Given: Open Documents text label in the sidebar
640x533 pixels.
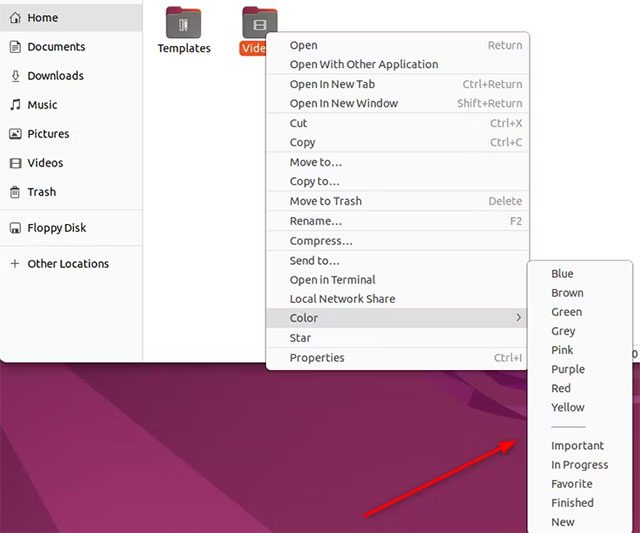Looking at the screenshot, I should (x=56, y=47).
